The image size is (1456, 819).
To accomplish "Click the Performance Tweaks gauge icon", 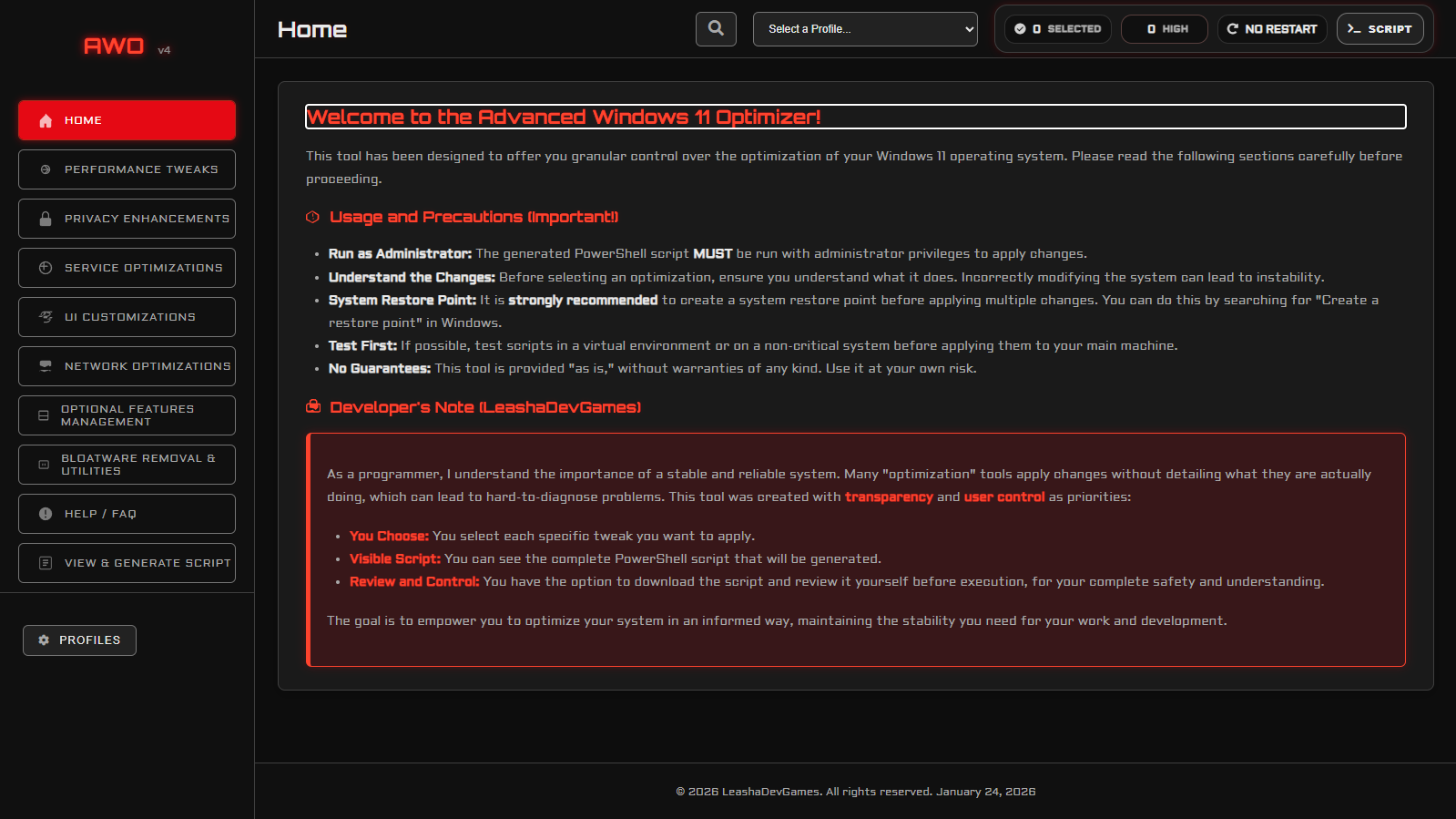I will (46, 169).
